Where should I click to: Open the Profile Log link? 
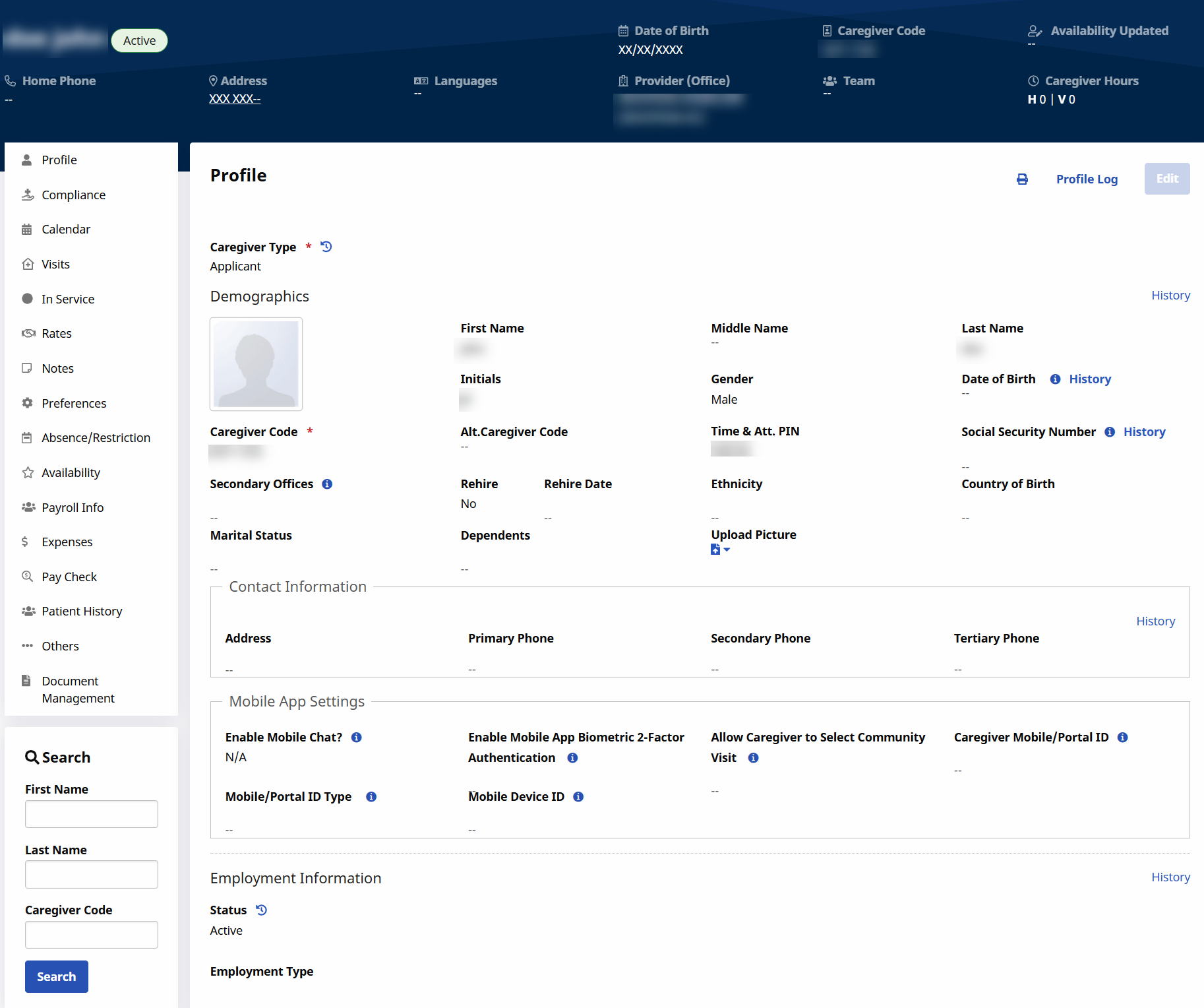[x=1087, y=179]
